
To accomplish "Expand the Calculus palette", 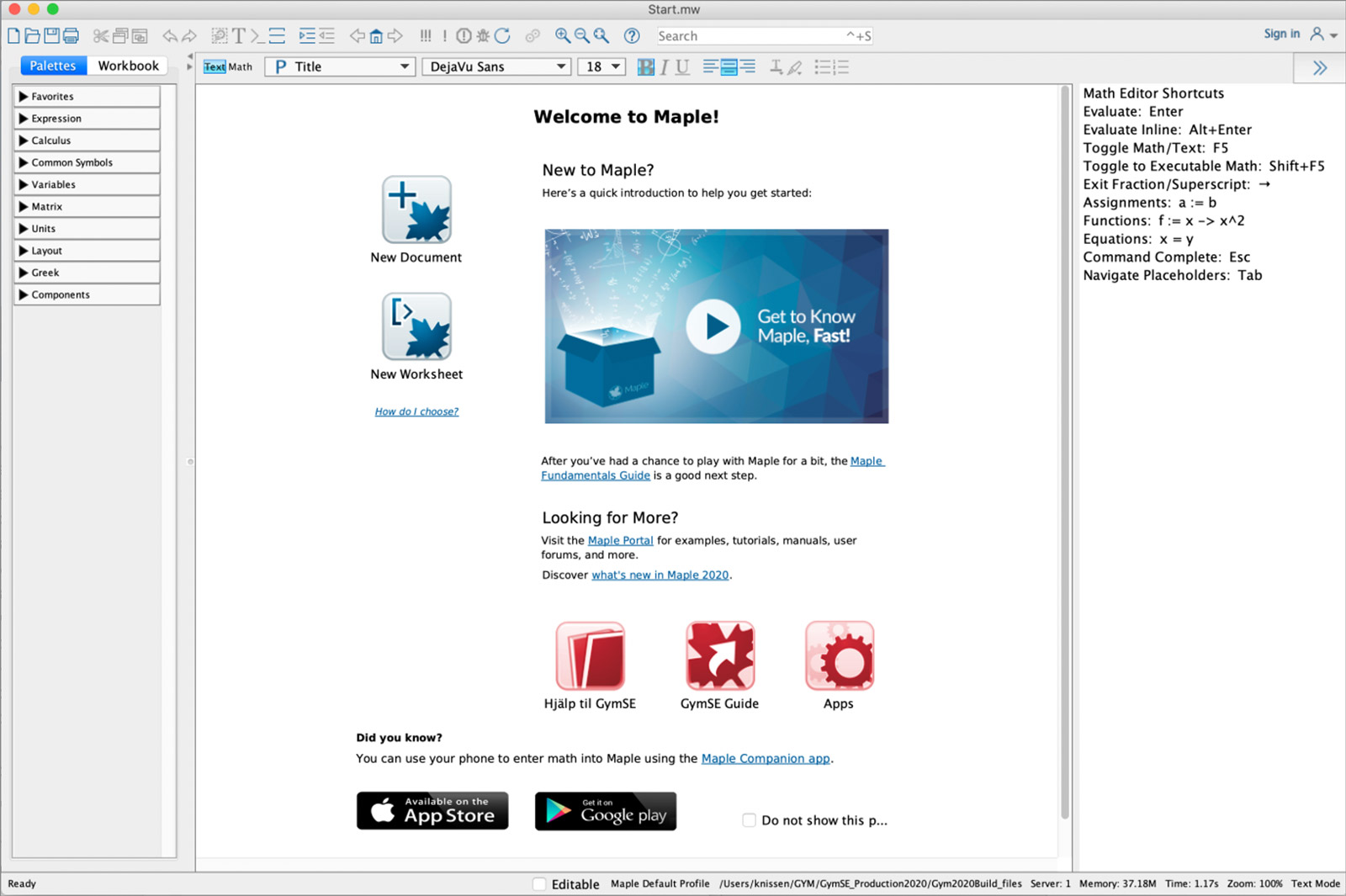I will (x=87, y=140).
